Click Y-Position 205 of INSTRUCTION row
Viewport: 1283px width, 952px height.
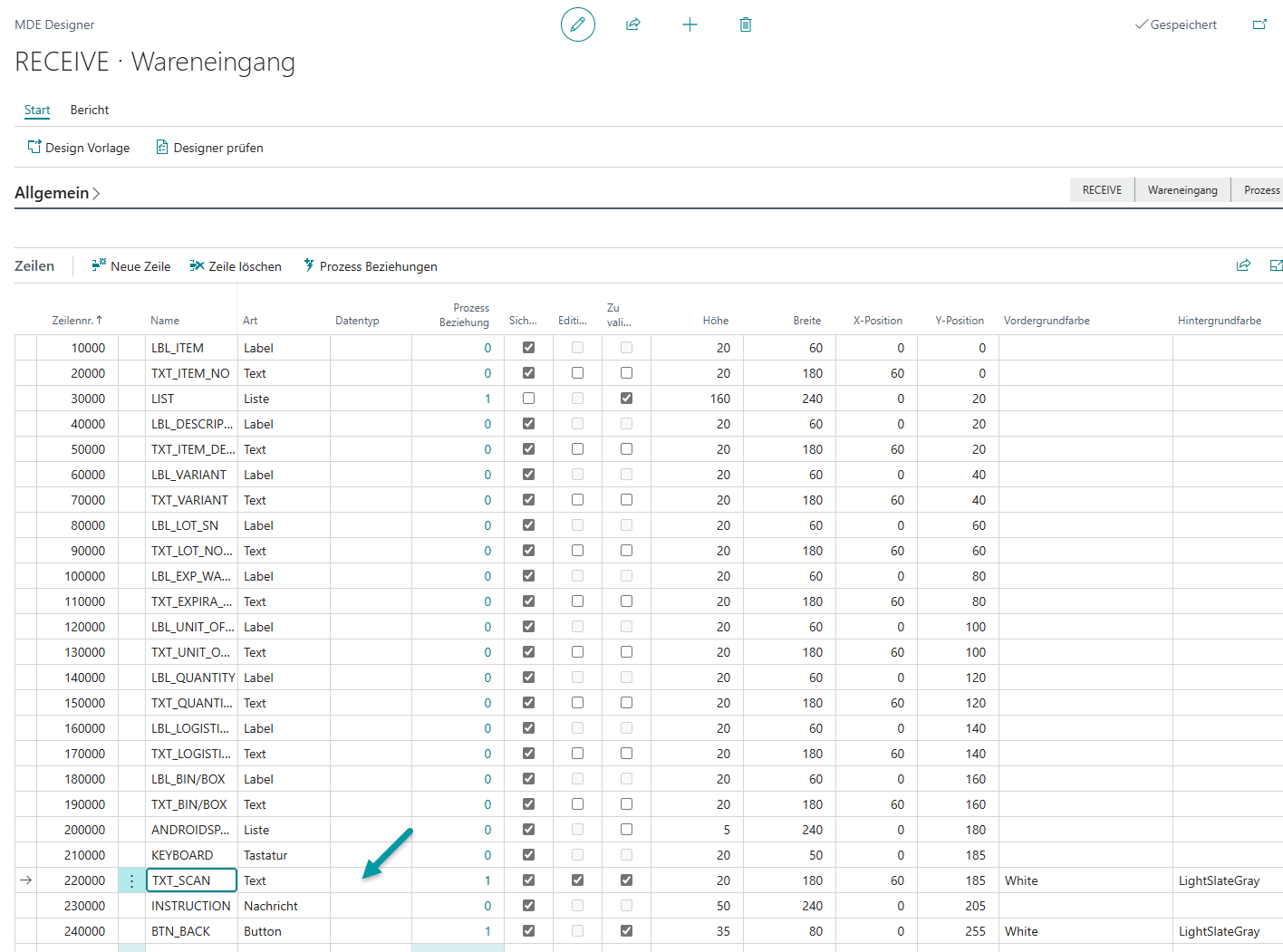click(975, 906)
